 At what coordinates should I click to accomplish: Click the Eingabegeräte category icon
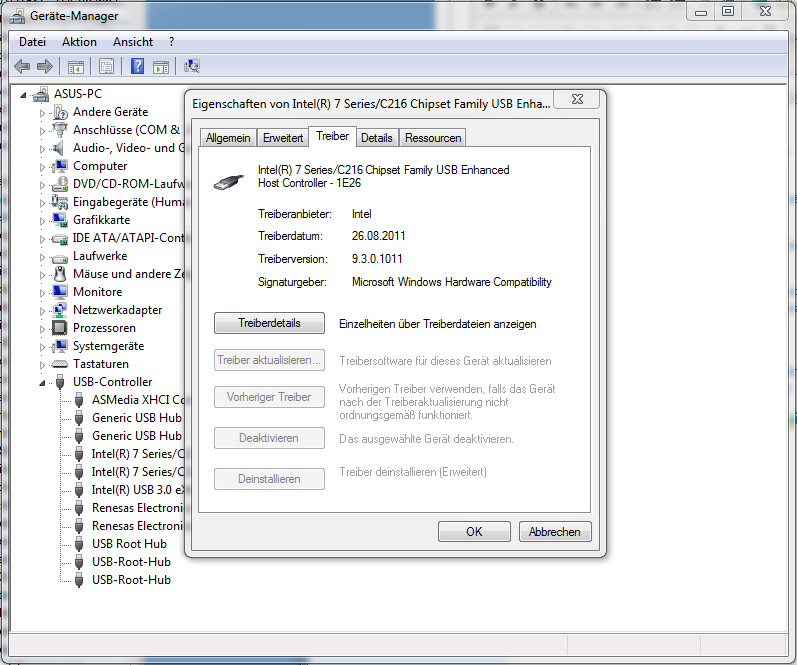tap(60, 202)
